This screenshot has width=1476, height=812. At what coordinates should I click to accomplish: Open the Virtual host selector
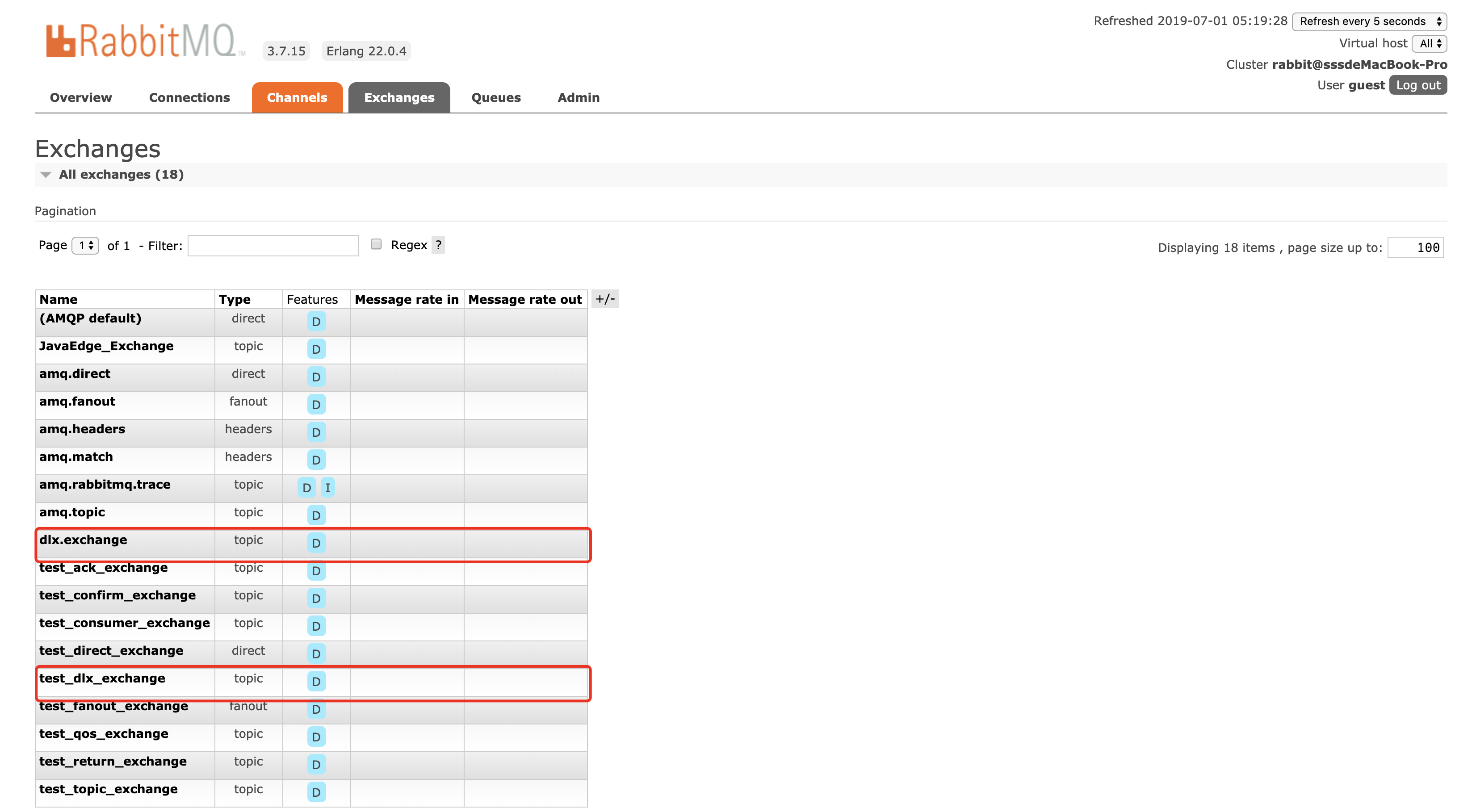[1429, 44]
